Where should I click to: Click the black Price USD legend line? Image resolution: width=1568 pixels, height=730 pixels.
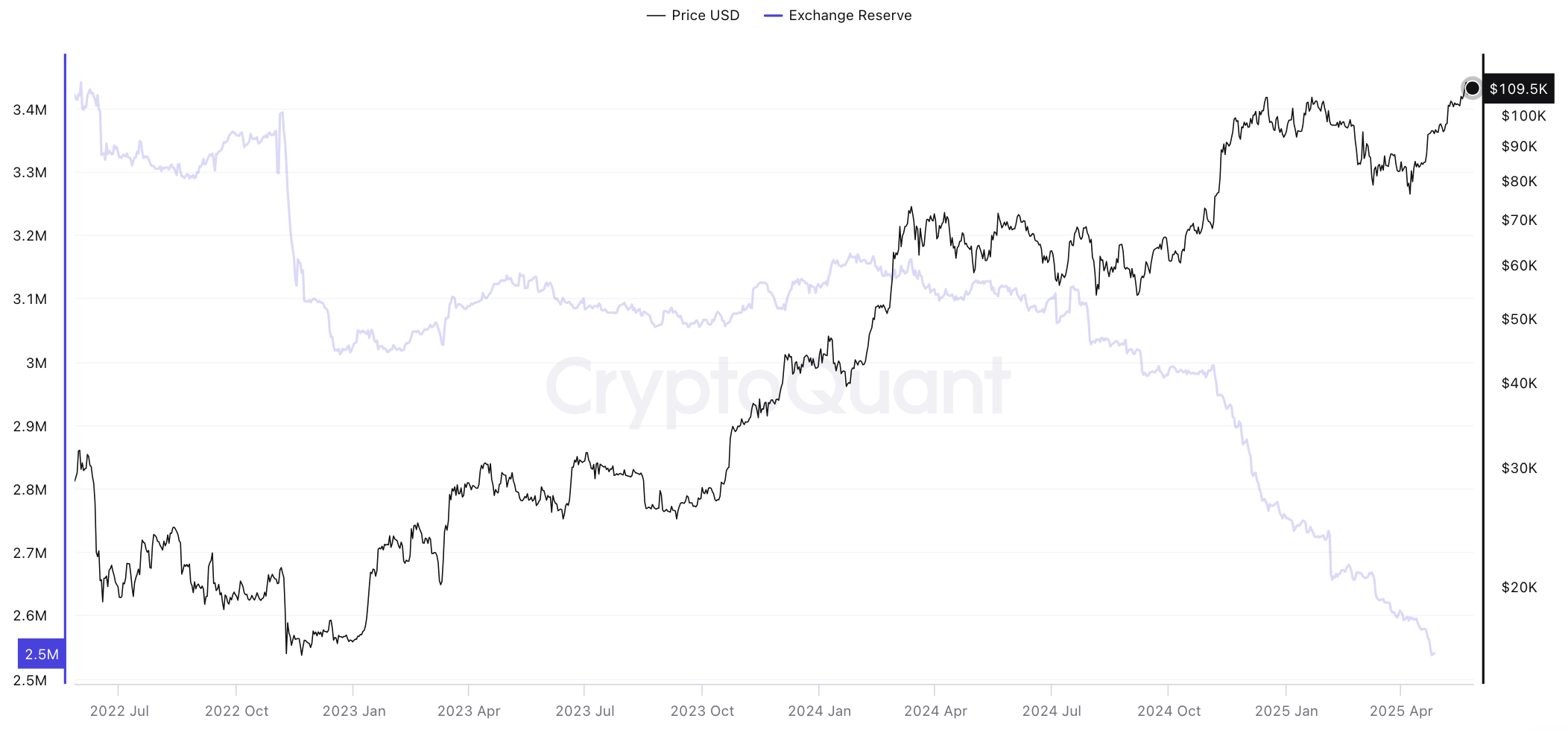pos(656,16)
